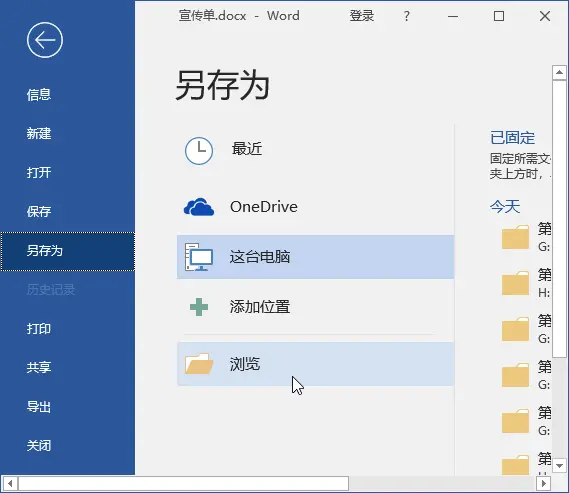
Task: Click the 今天 heading
Action: pyautogui.click(x=505, y=207)
